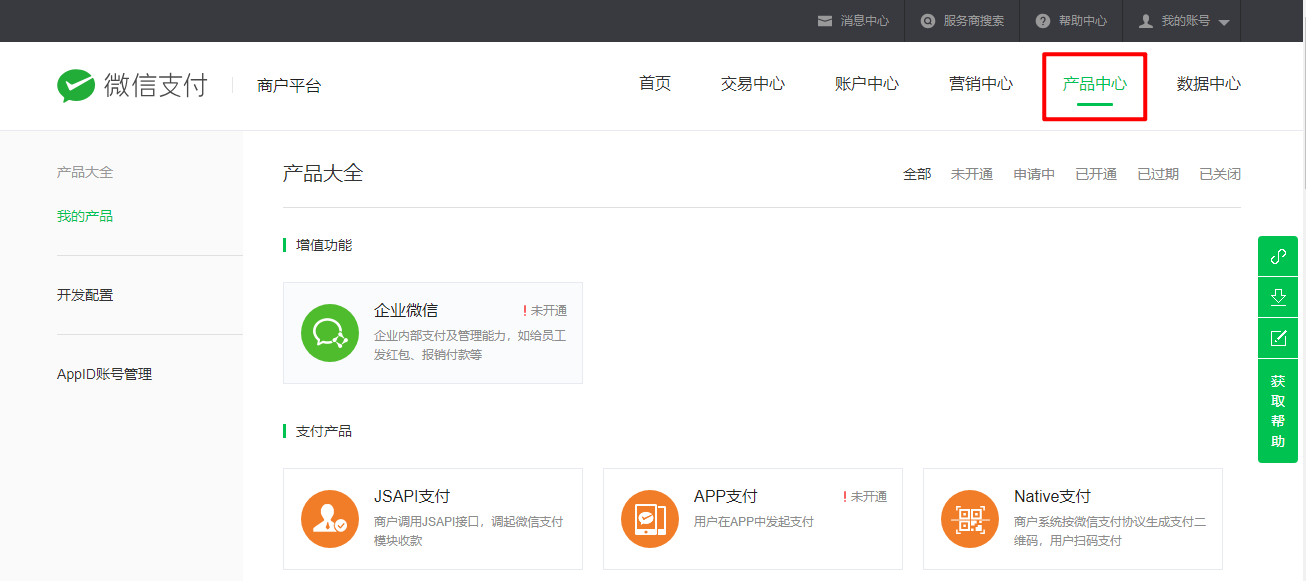Click the 获取帮助 green button
1306x581 pixels.
1278,411
